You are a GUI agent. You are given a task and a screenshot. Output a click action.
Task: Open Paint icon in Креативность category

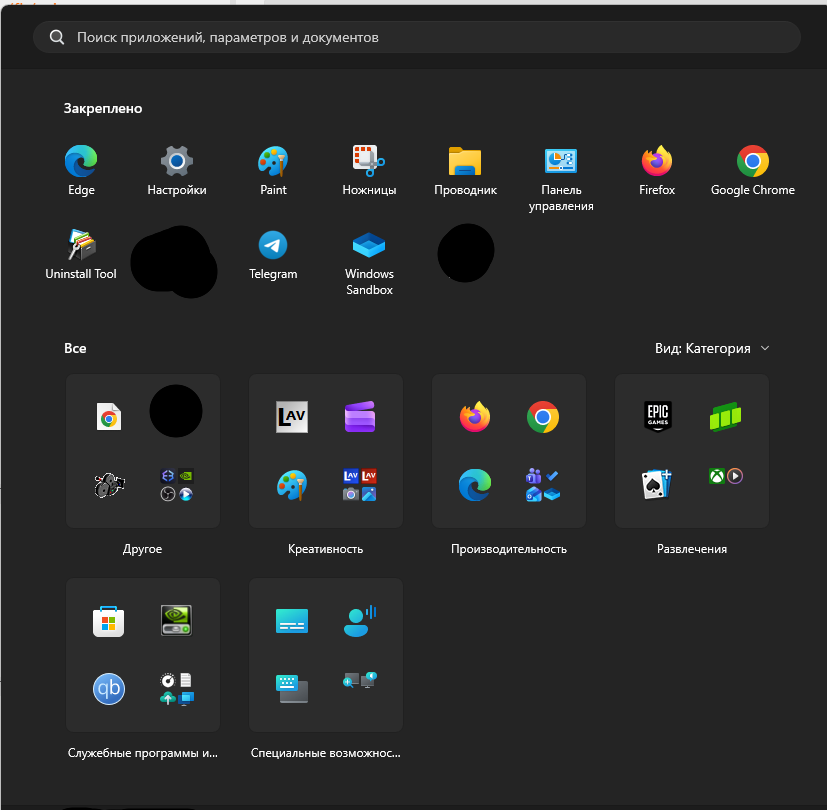click(x=292, y=485)
